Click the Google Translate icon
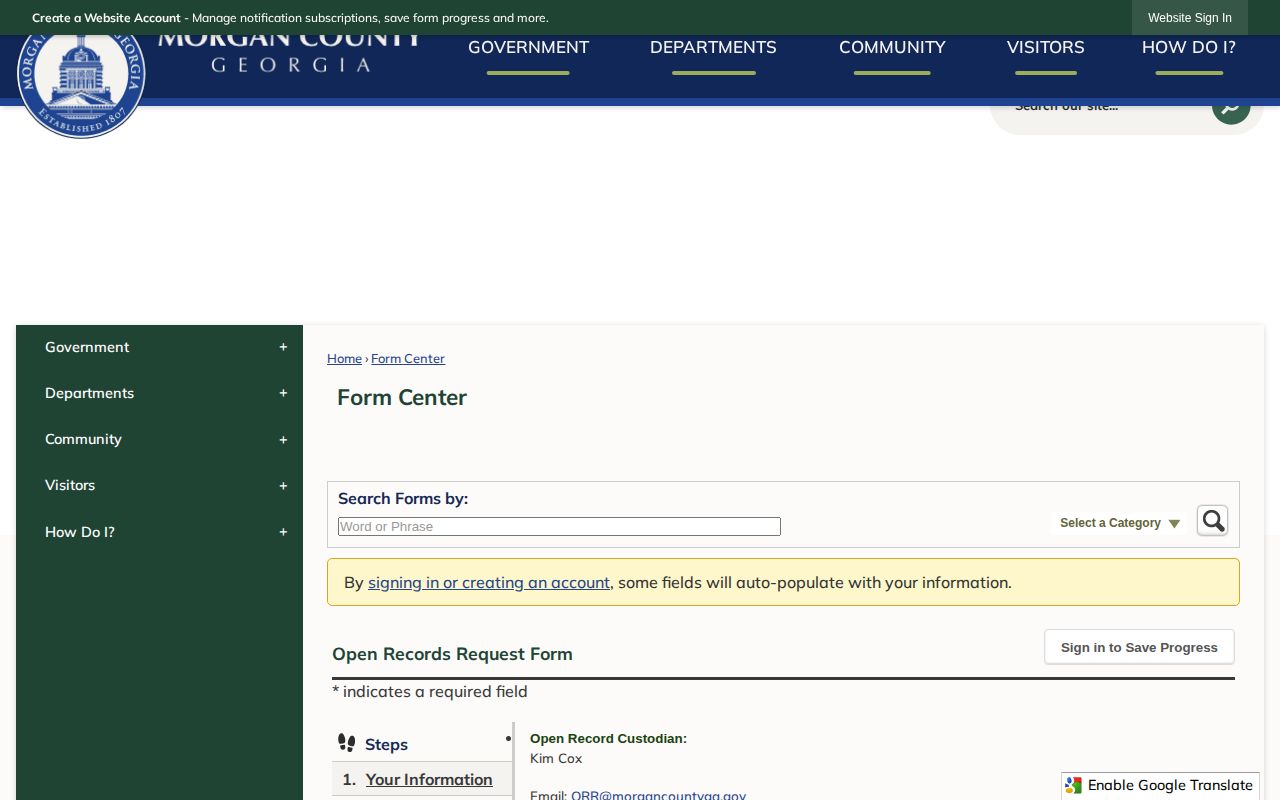Viewport: 1280px width, 800px height. click(1074, 786)
